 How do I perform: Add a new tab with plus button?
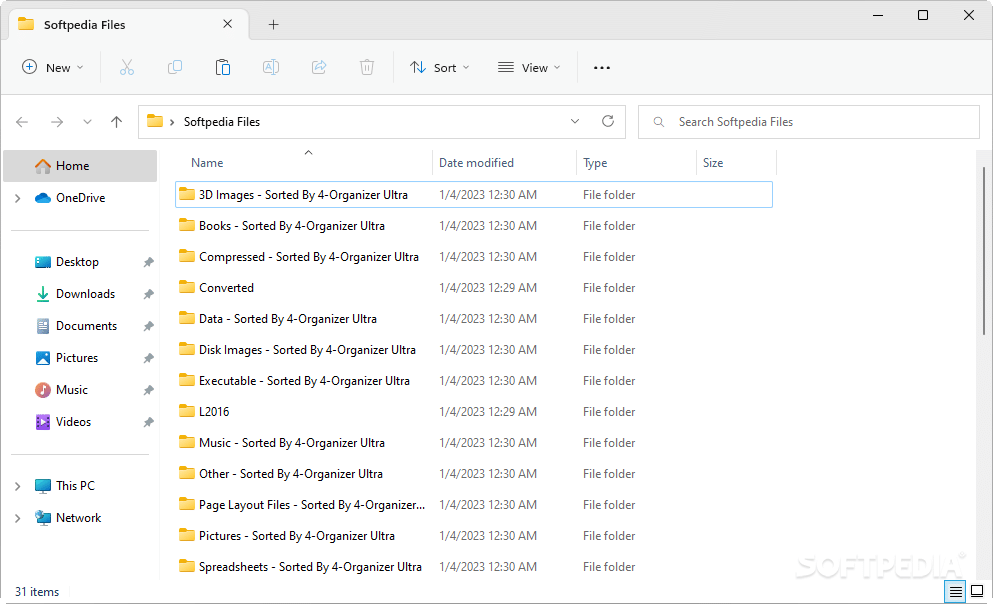point(274,25)
